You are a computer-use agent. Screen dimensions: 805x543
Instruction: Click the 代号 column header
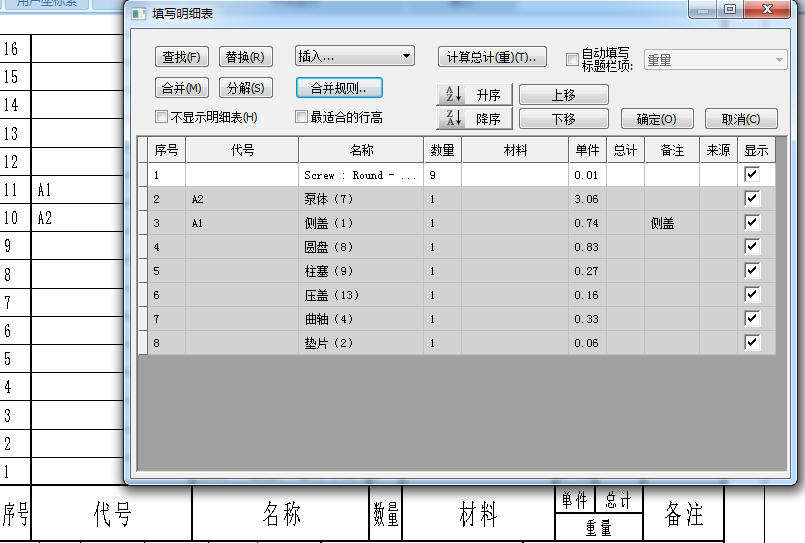click(242, 150)
